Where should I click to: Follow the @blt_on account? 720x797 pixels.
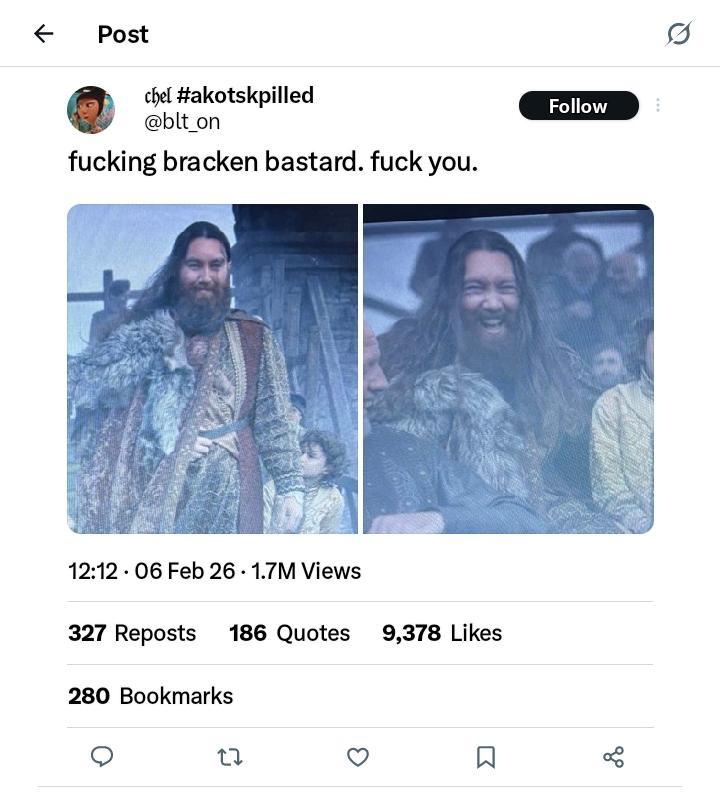pos(578,105)
